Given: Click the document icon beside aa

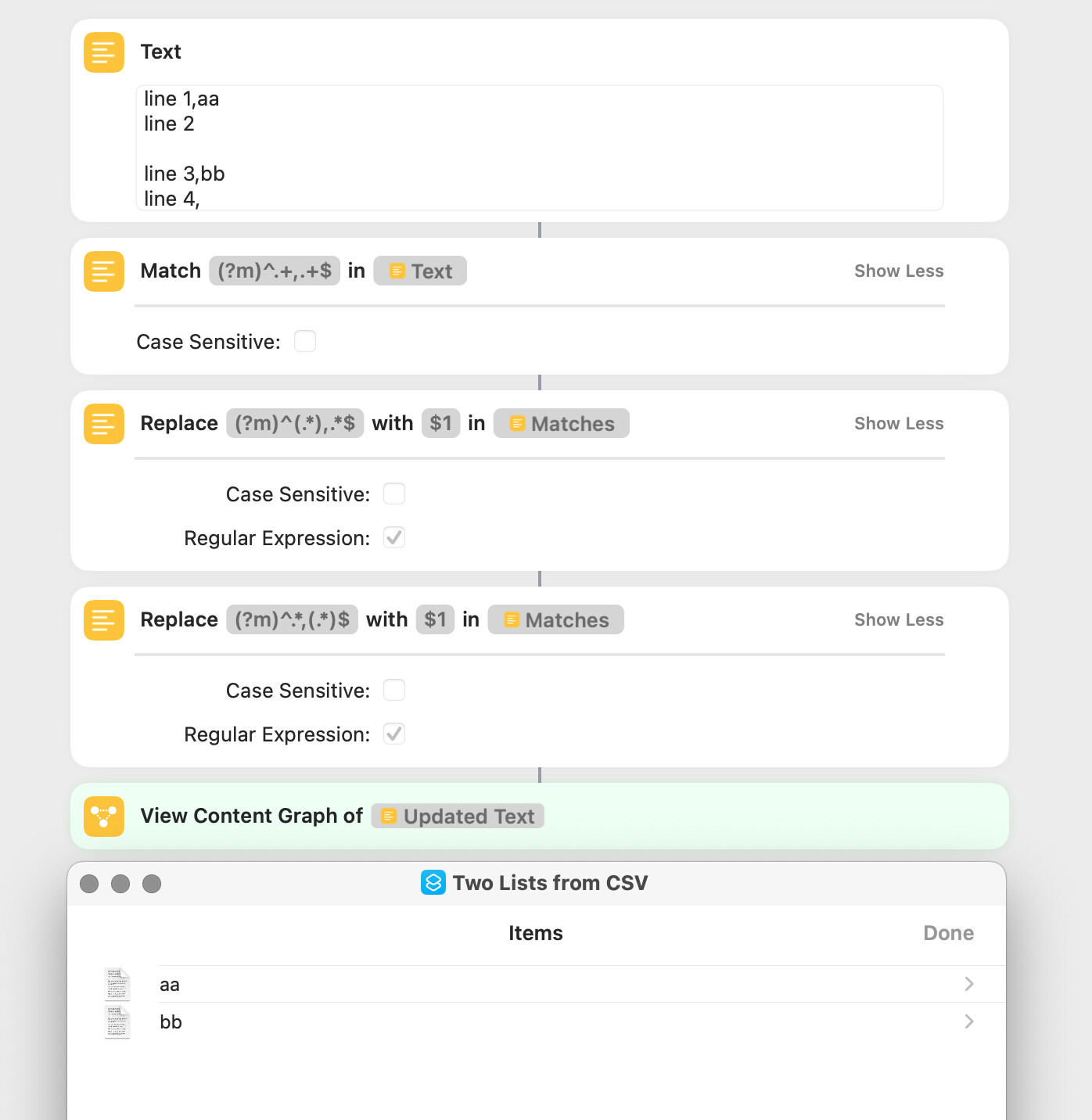Looking at the screenshot, I should [x=117, y=985].
